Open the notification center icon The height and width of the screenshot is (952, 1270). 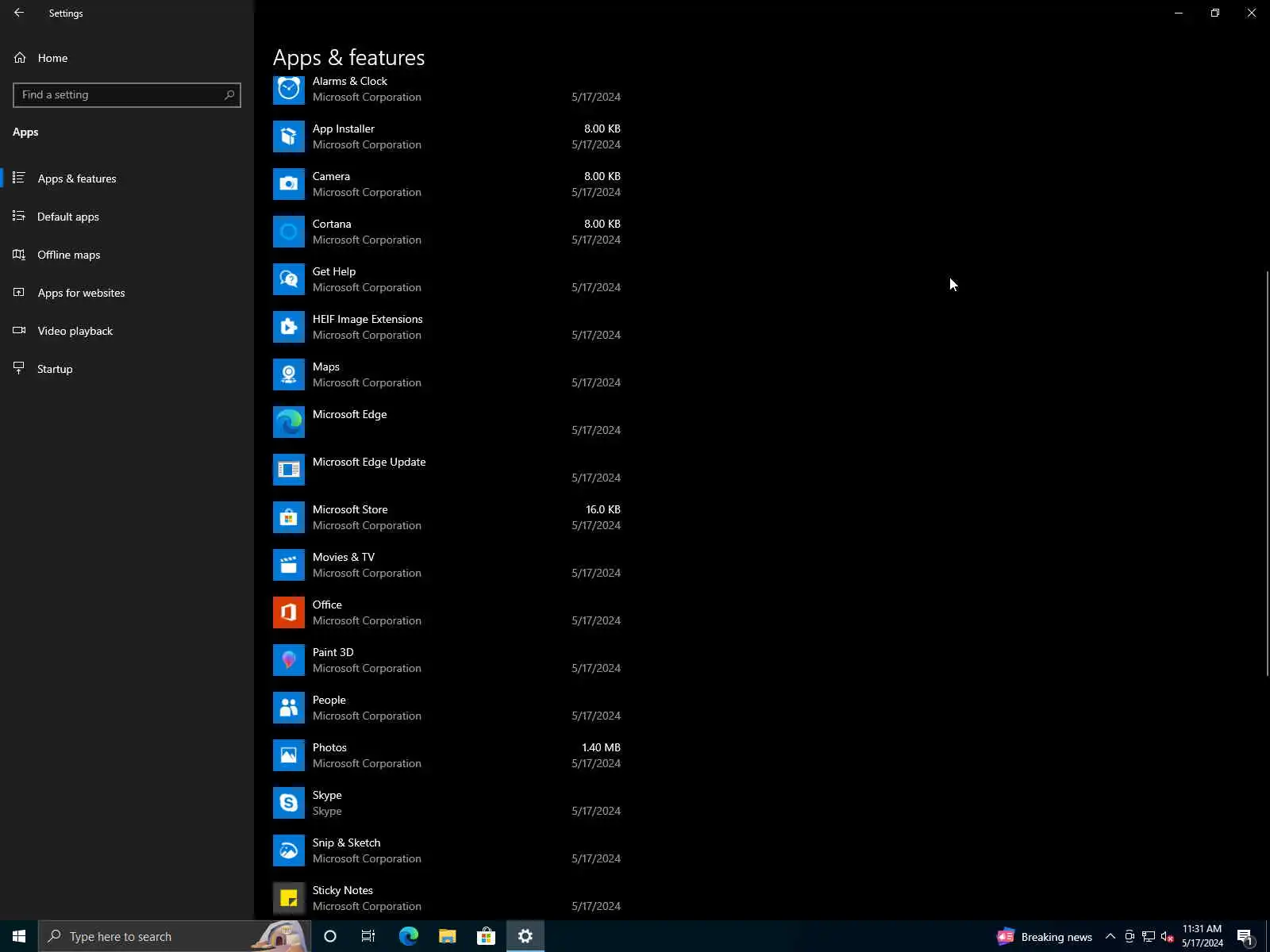coord(1245,937)
